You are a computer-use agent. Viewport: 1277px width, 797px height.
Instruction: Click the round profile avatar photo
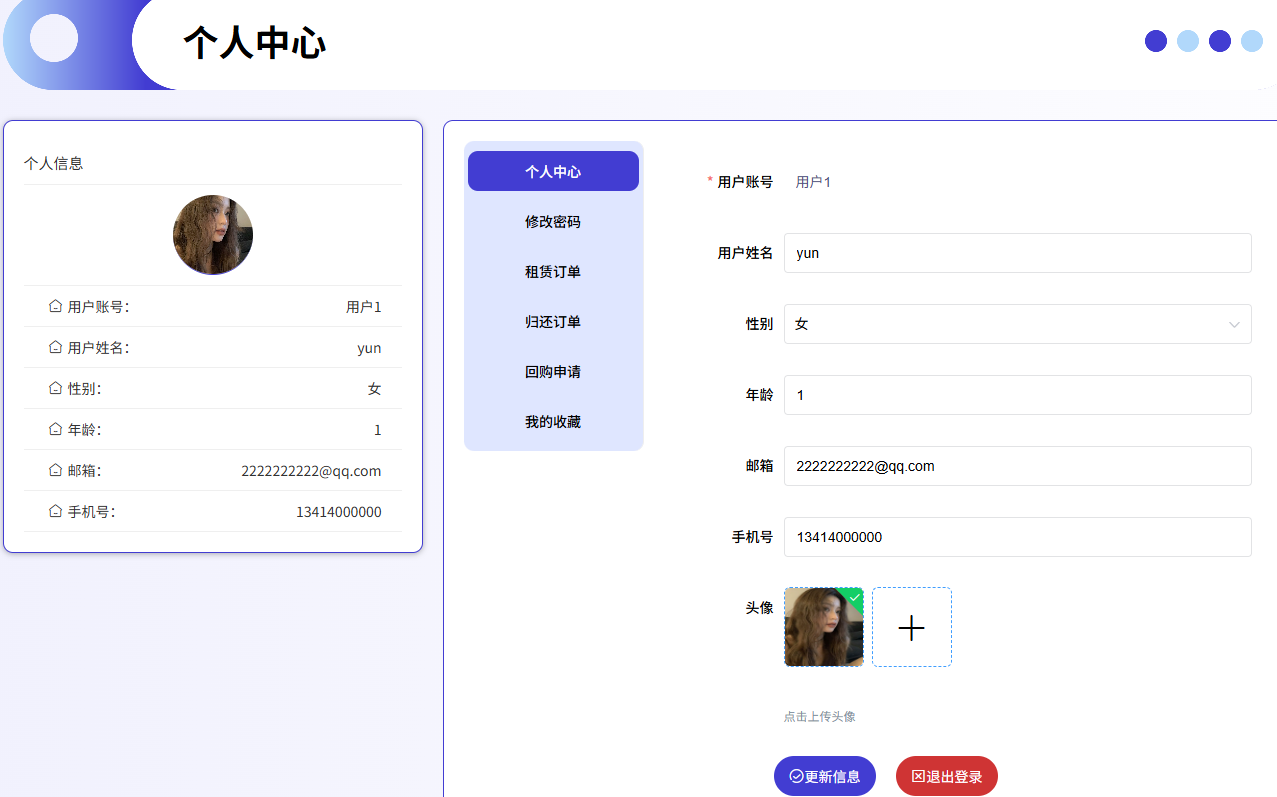point(213,235)
